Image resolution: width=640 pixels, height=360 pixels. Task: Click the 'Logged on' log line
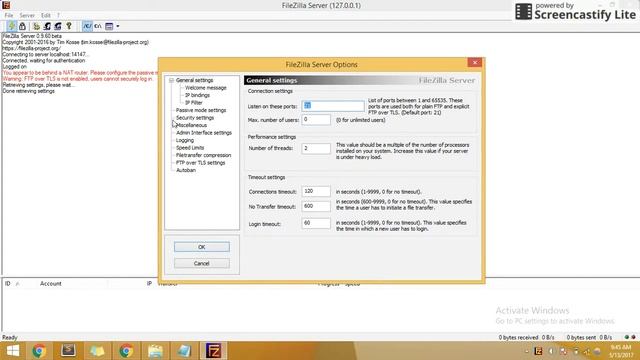point(15,67)
